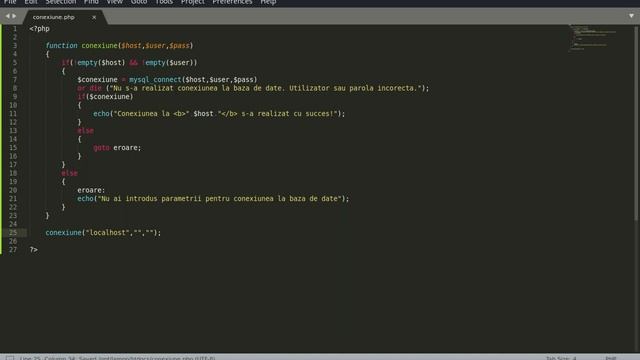Open the Find menu
This screenshot has width=640, height=360.
coord(91,2)
